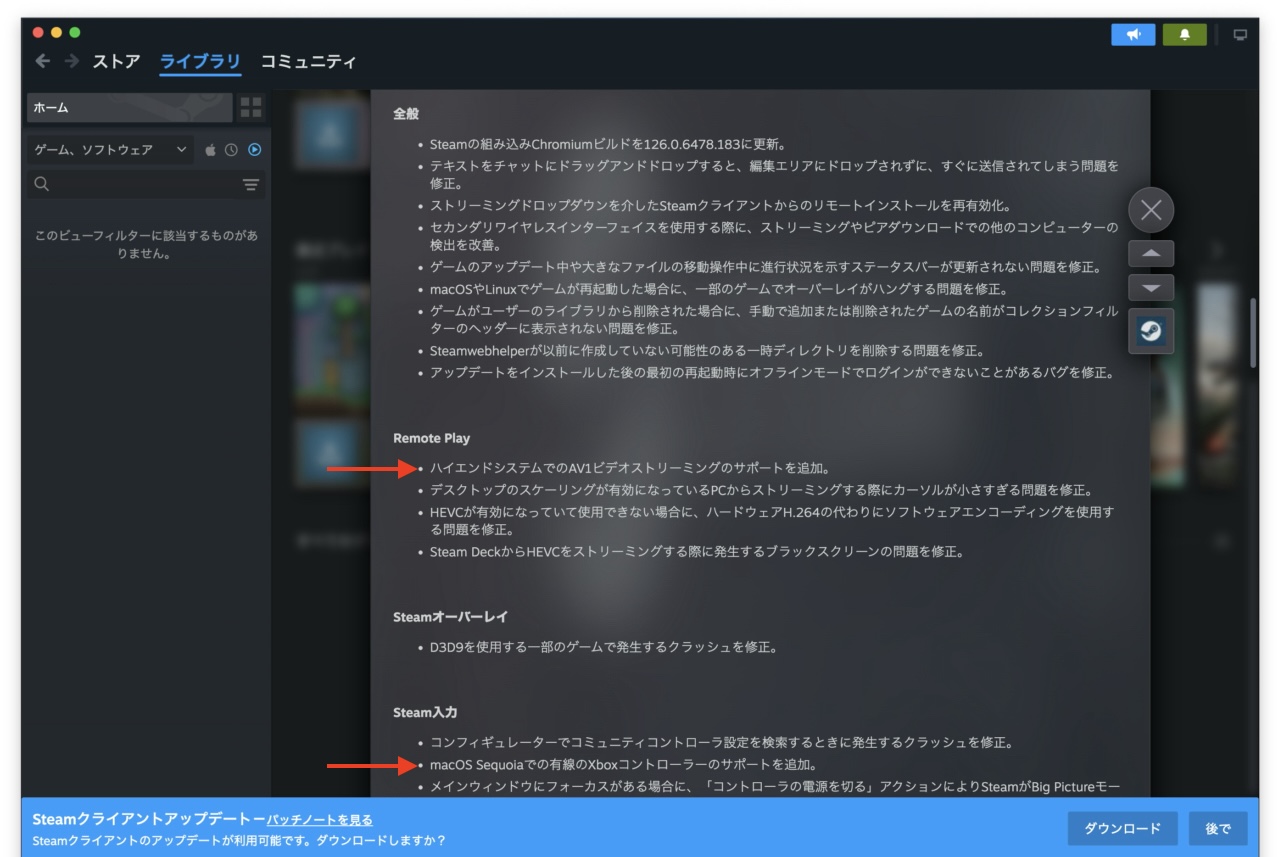
Task: Open the パッチノートを見る link
Action: [319, 820]
